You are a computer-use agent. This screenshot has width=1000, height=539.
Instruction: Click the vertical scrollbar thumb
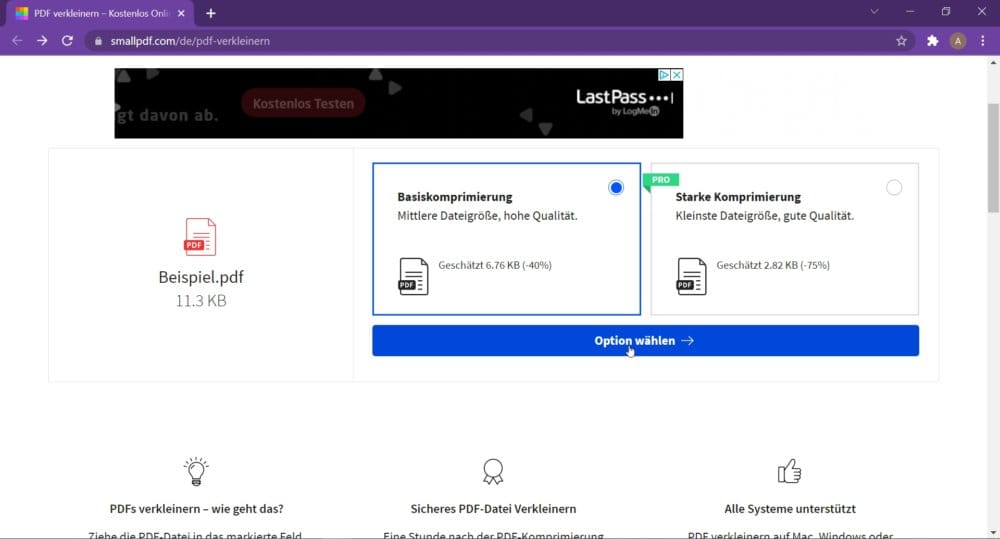pyautogui.click(x=993, y=158)
